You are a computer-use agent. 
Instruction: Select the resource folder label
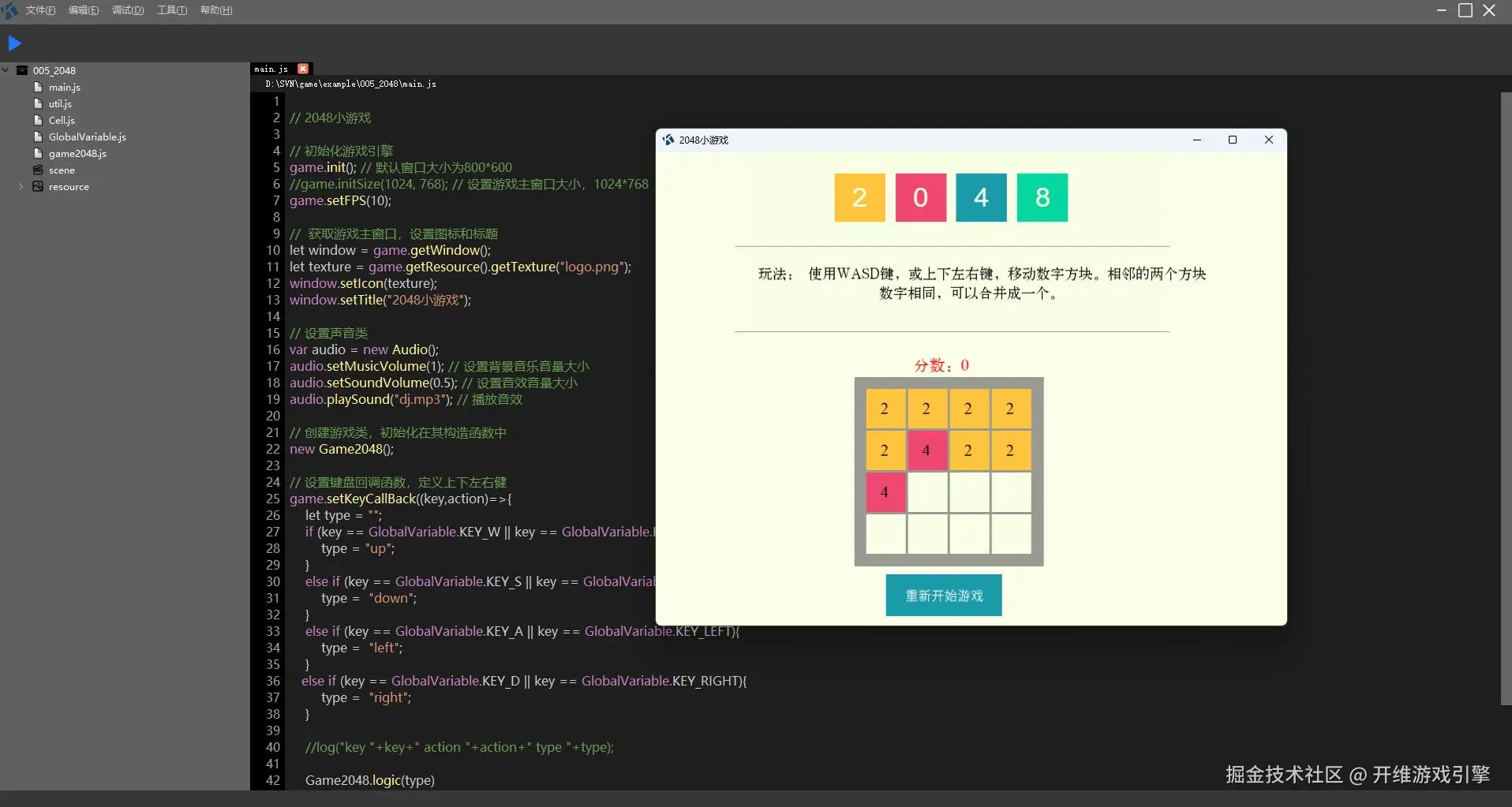pos(69,187)
